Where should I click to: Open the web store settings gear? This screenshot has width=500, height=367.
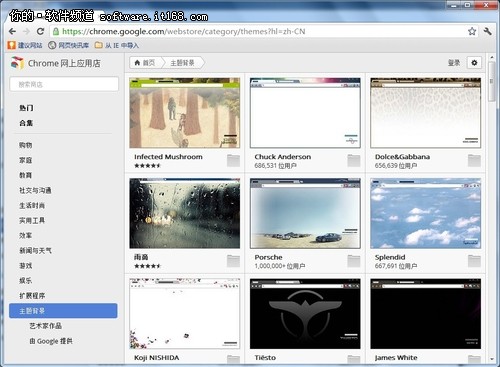tap(474, 63)
